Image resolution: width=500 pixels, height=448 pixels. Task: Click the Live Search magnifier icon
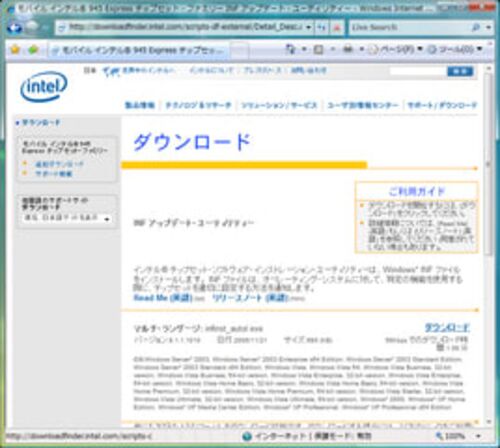click(x=476, y=28)
